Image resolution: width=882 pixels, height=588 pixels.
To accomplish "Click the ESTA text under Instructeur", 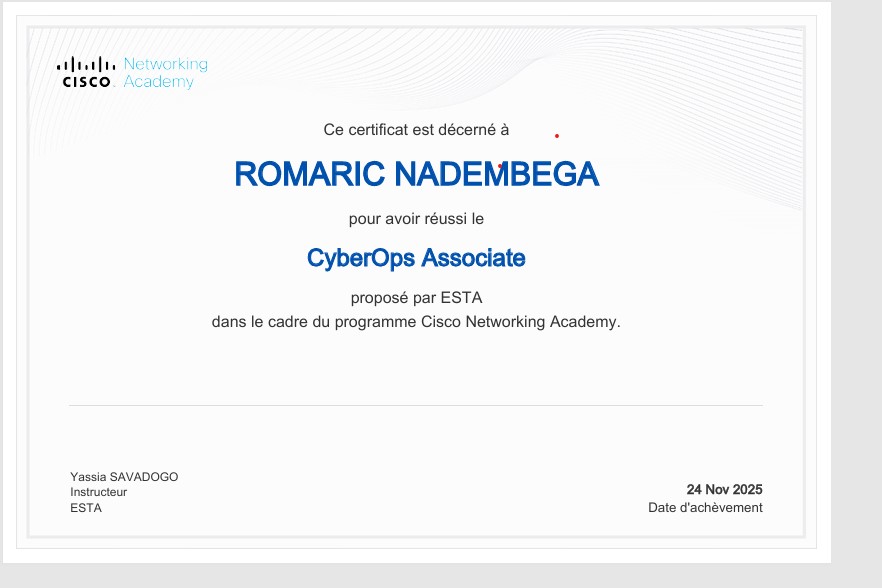I will (x=86, y=508).
